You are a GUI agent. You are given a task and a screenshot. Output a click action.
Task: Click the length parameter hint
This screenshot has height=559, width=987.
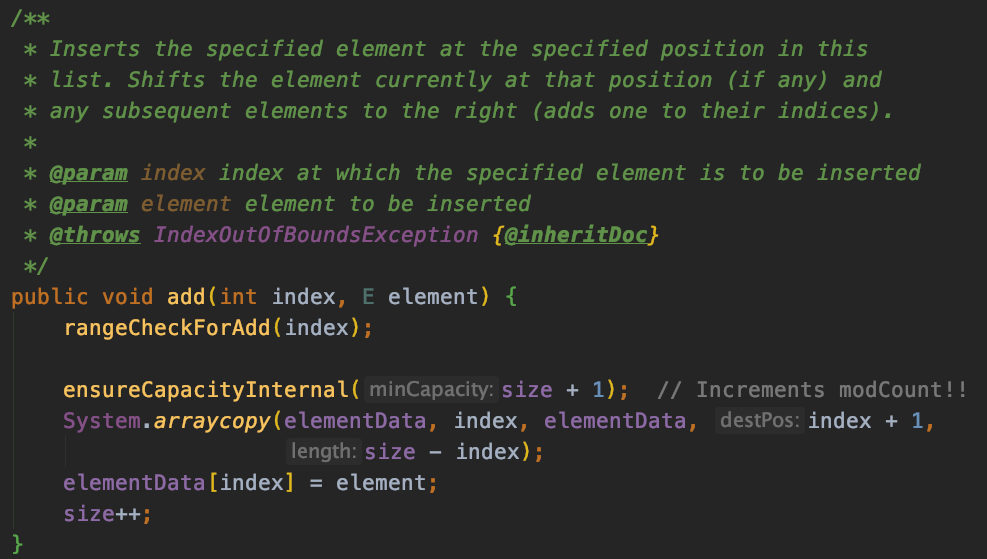click(x=324, y=451)
